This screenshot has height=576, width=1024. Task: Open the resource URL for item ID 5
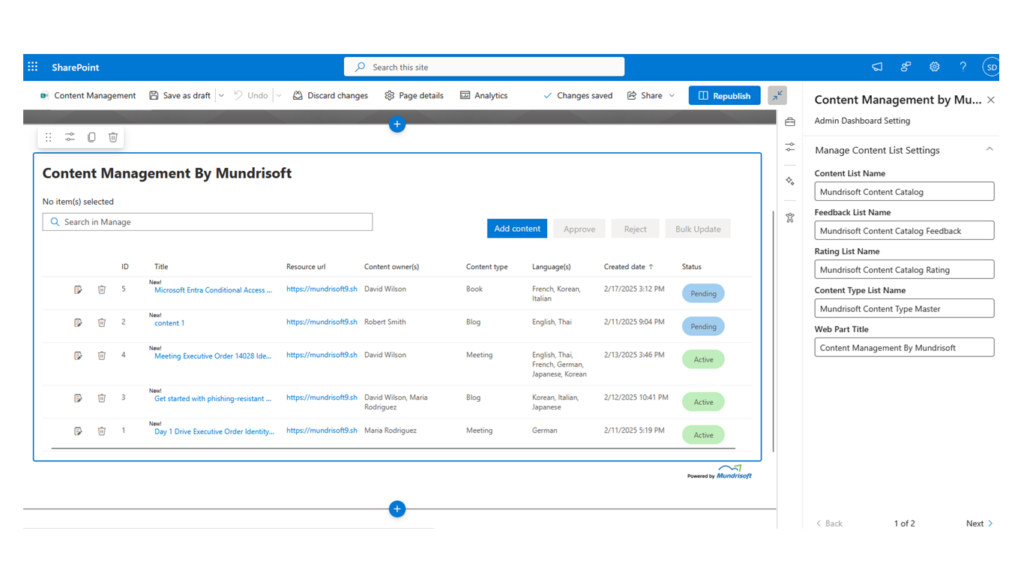pos(322,289)
